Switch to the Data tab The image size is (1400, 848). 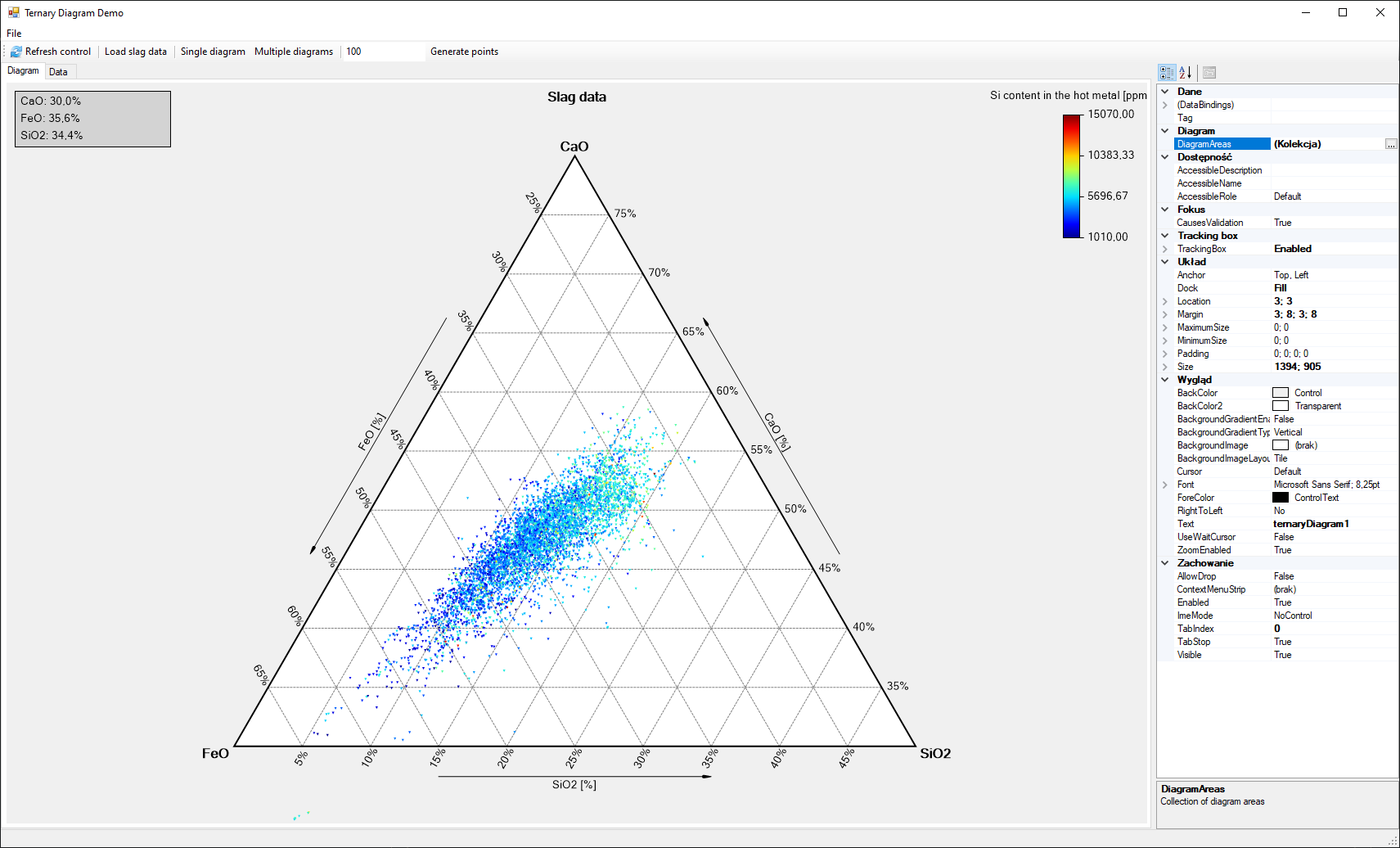58,71
